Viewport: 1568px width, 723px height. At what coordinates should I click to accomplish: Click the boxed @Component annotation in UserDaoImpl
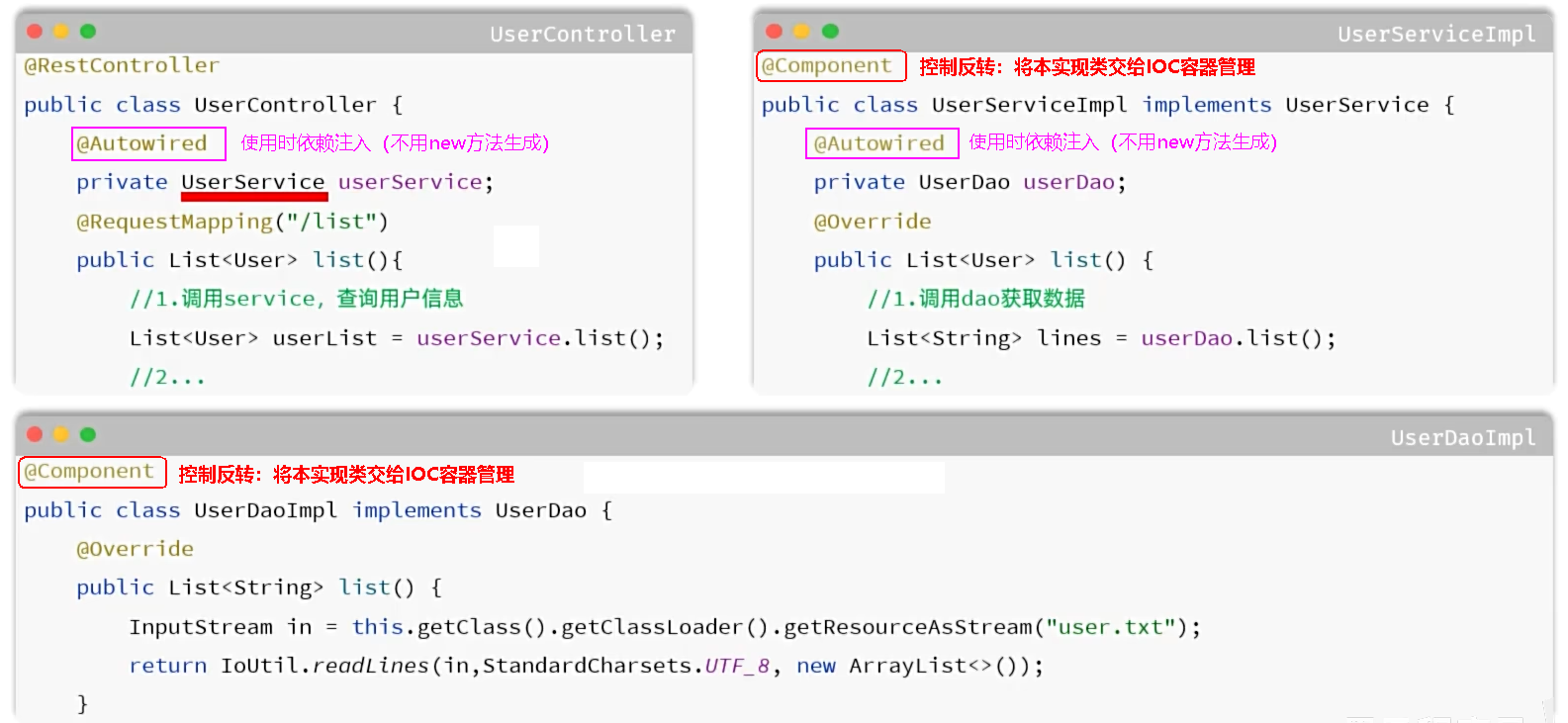click(x=91, y=472)
